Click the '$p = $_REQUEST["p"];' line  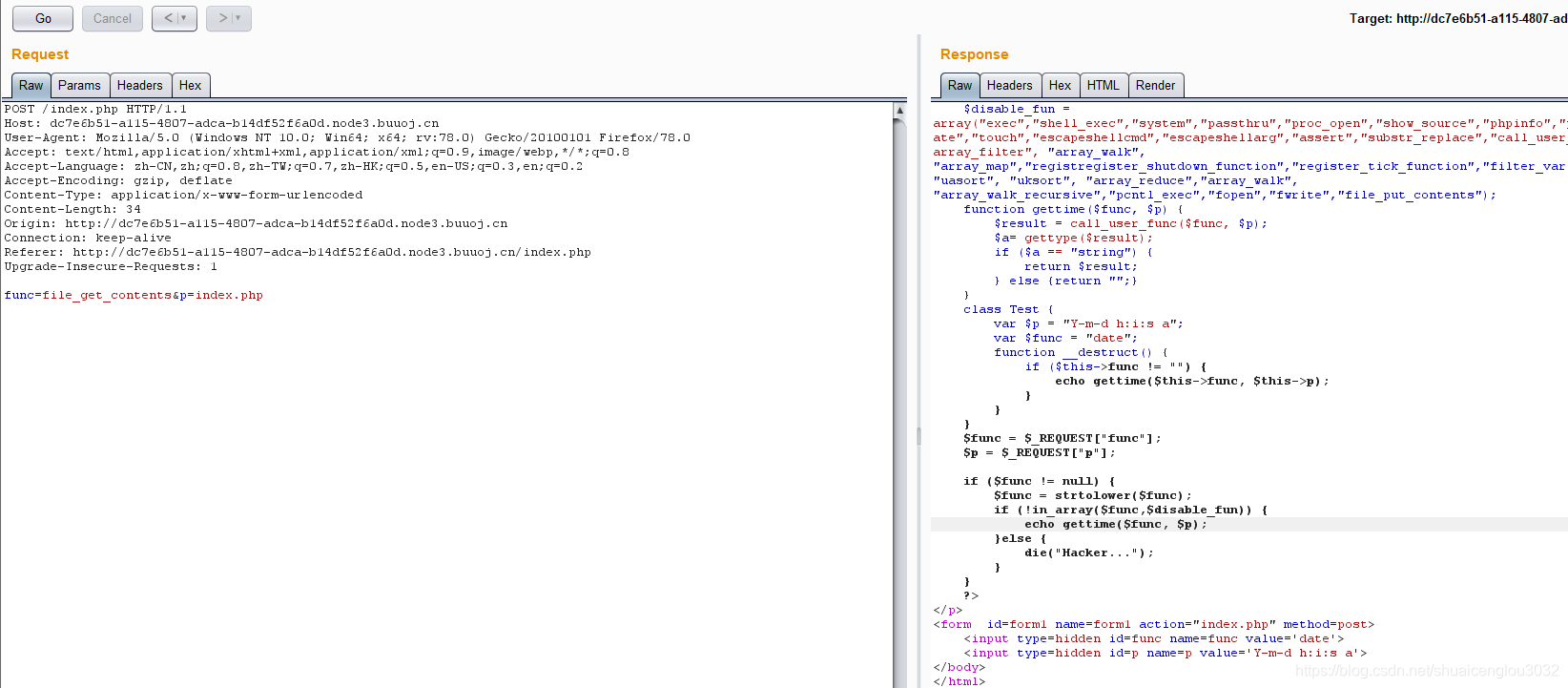click(x=1040, y=452)
